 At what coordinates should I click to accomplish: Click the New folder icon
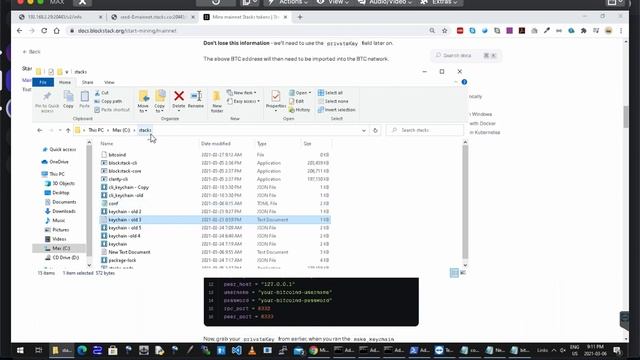click(217, 97)
